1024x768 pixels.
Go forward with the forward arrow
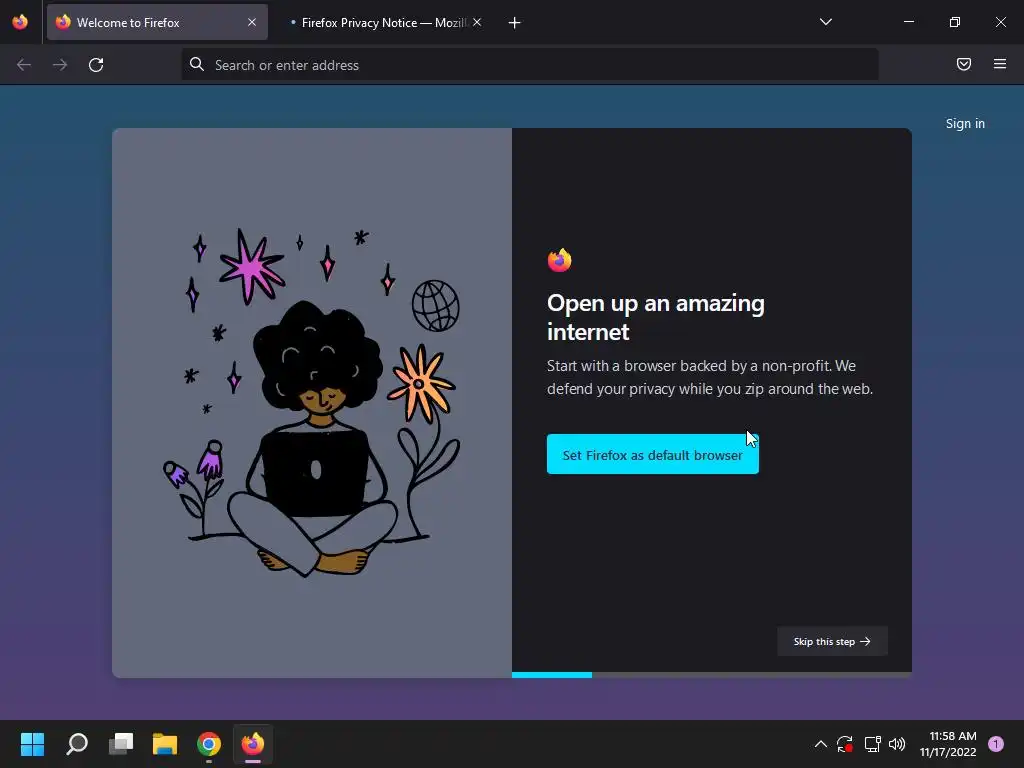[x=60, y=65]
